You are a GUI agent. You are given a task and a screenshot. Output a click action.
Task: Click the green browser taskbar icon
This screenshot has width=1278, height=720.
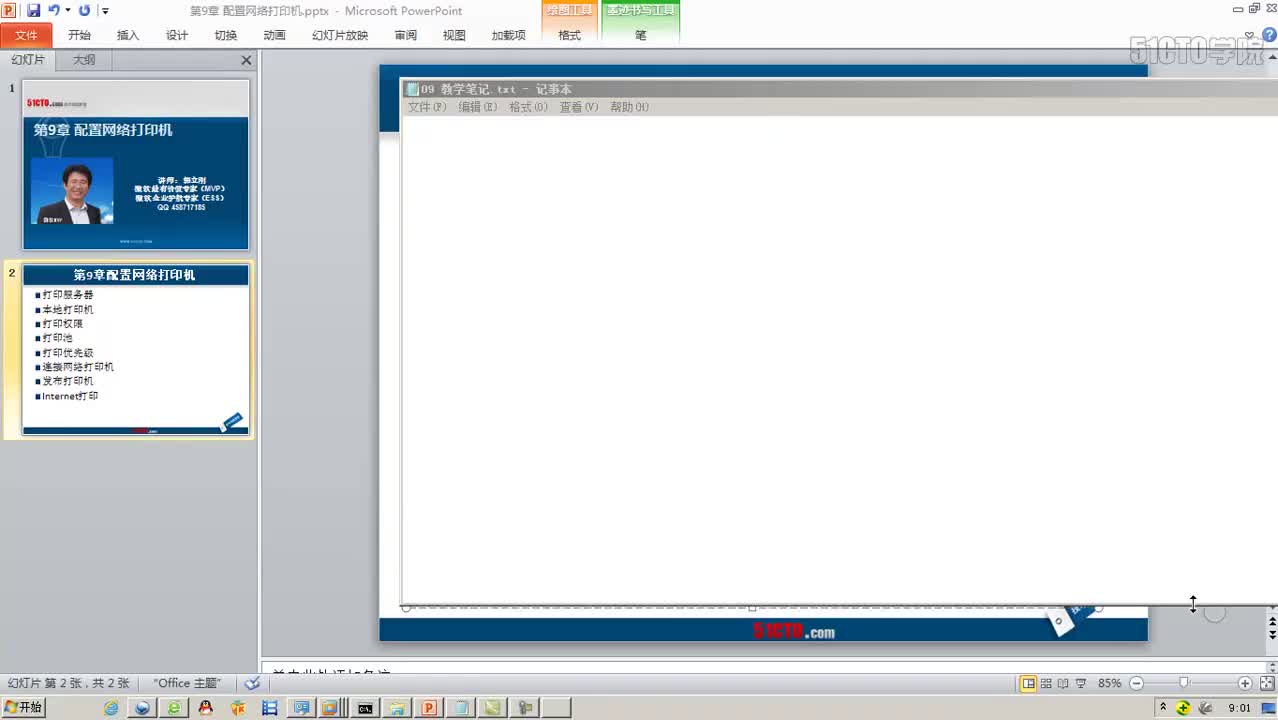point(174,707)
